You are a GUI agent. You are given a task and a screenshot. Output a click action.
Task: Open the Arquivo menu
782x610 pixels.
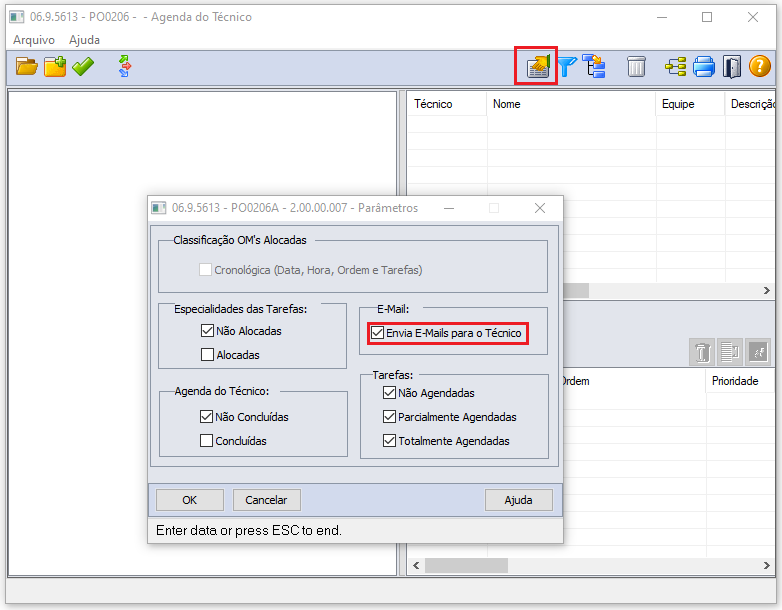[34, 40]
